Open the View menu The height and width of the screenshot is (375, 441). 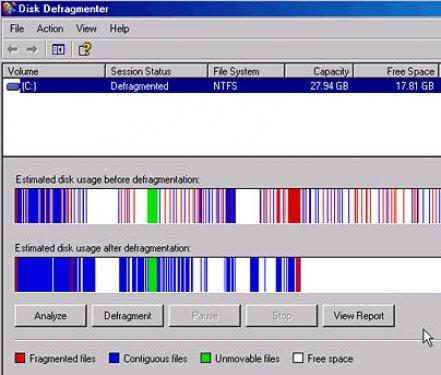[86, 29]
